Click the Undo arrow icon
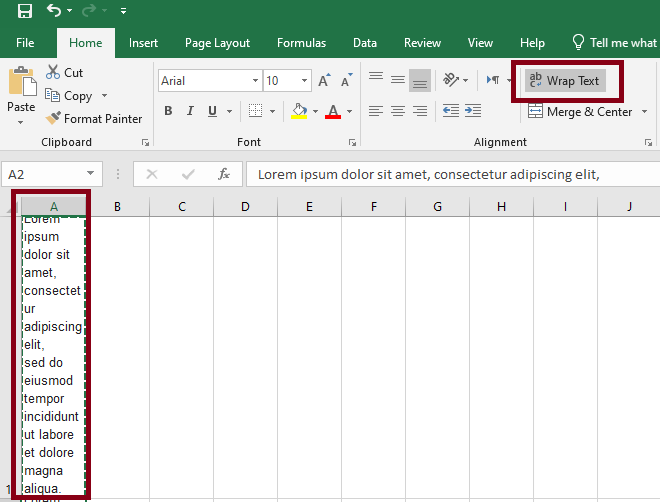This screenshot has height=502, width=660. tap(54, 11)
